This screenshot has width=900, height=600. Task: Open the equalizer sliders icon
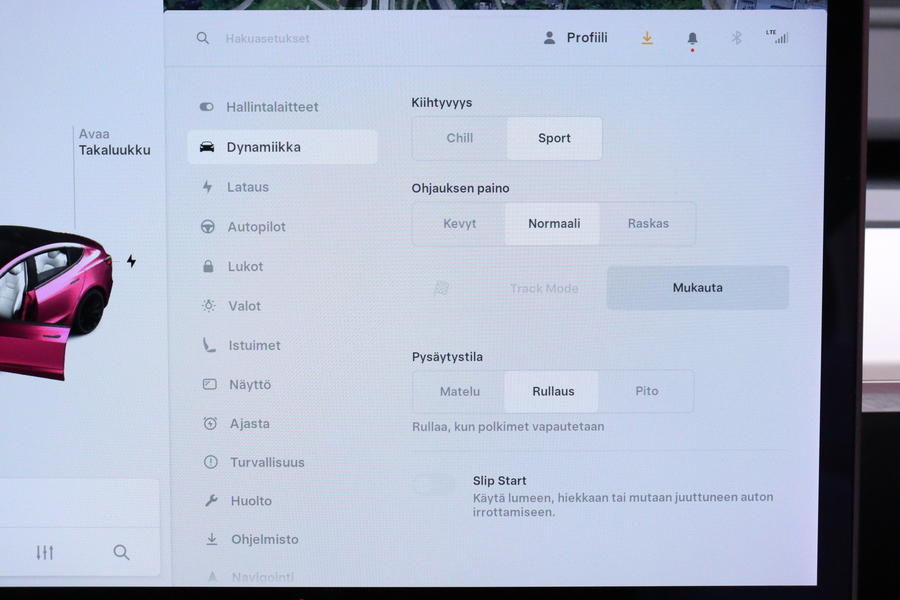(45, 552)
